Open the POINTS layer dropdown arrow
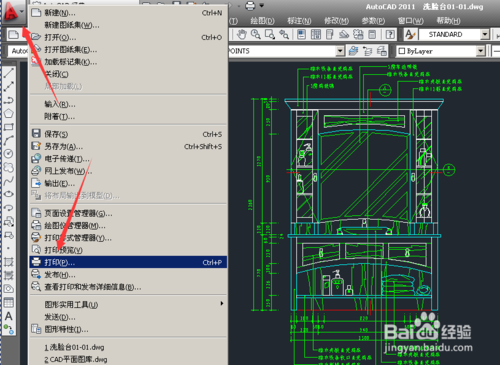500x365 pixels. [340, 51]
